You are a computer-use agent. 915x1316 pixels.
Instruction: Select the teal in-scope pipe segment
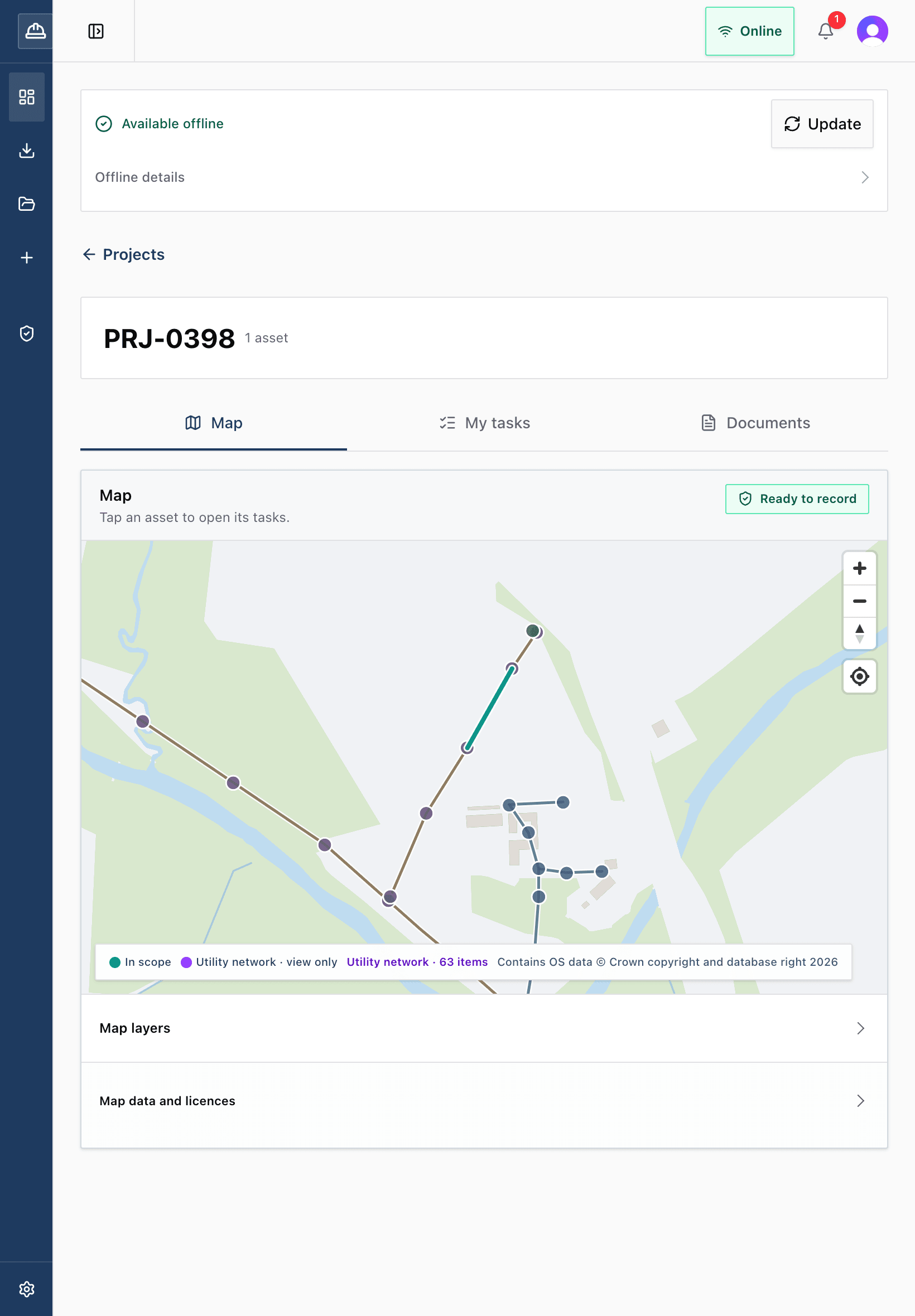tap(490, 708)
